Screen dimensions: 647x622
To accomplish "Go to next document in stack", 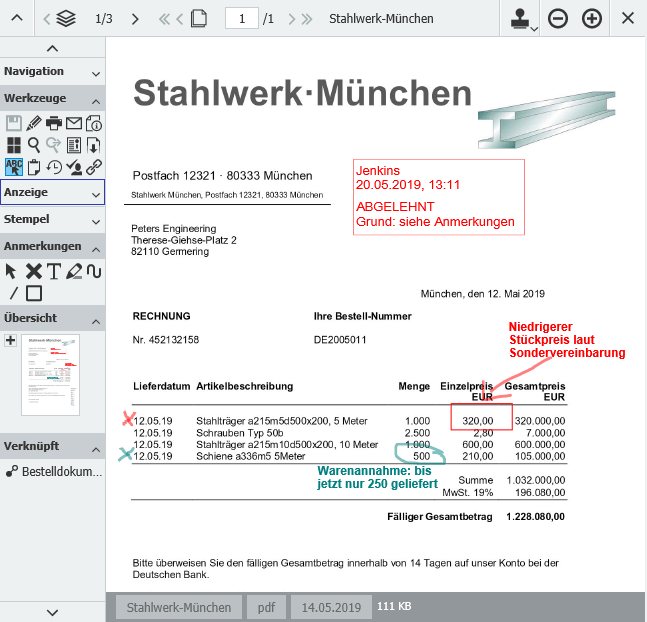I will click(x=135, y=19).
